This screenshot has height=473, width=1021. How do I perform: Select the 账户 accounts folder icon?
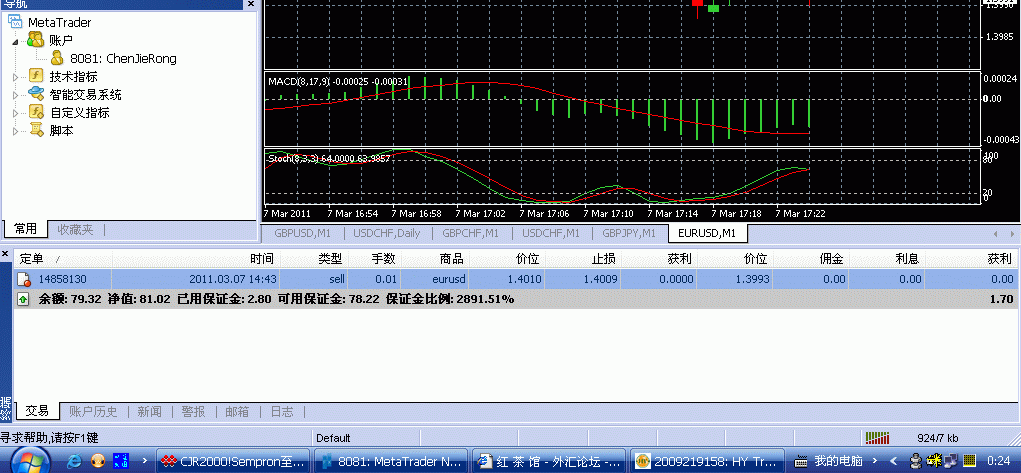tap(36, 39)
